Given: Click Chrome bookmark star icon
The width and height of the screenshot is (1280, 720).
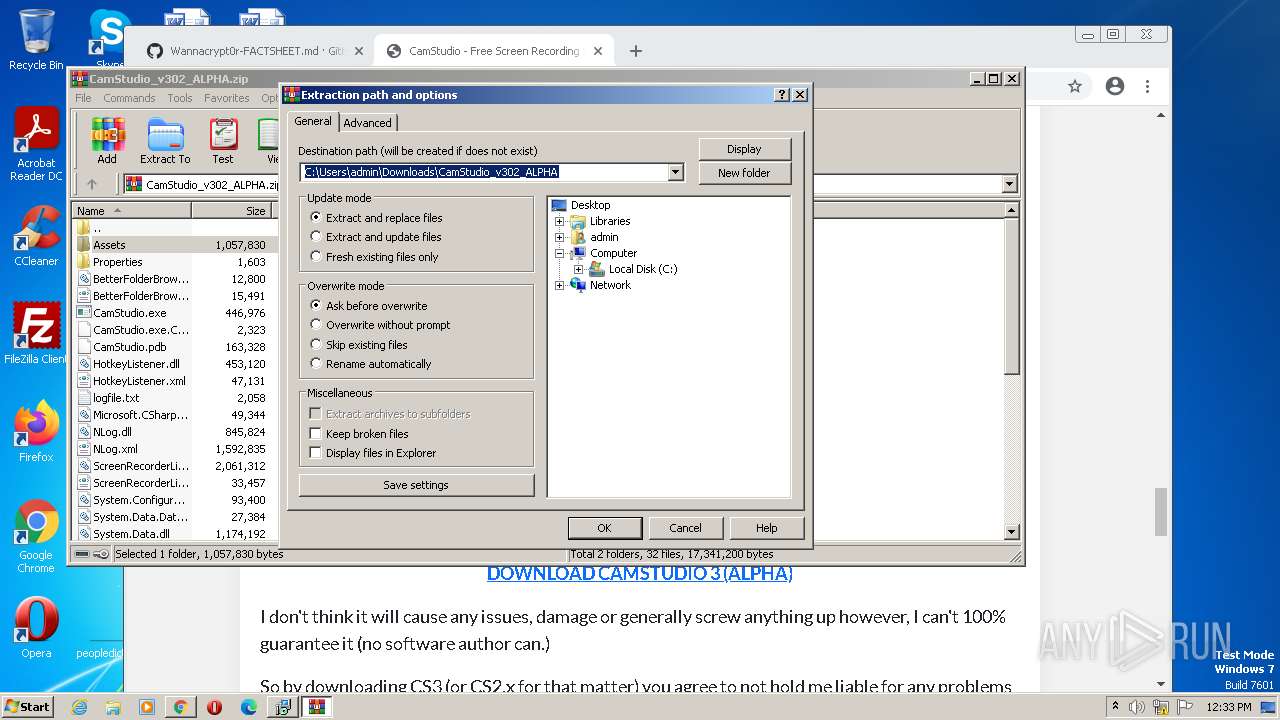Looking at the screenshot, I should click(x=1075, y=87).
